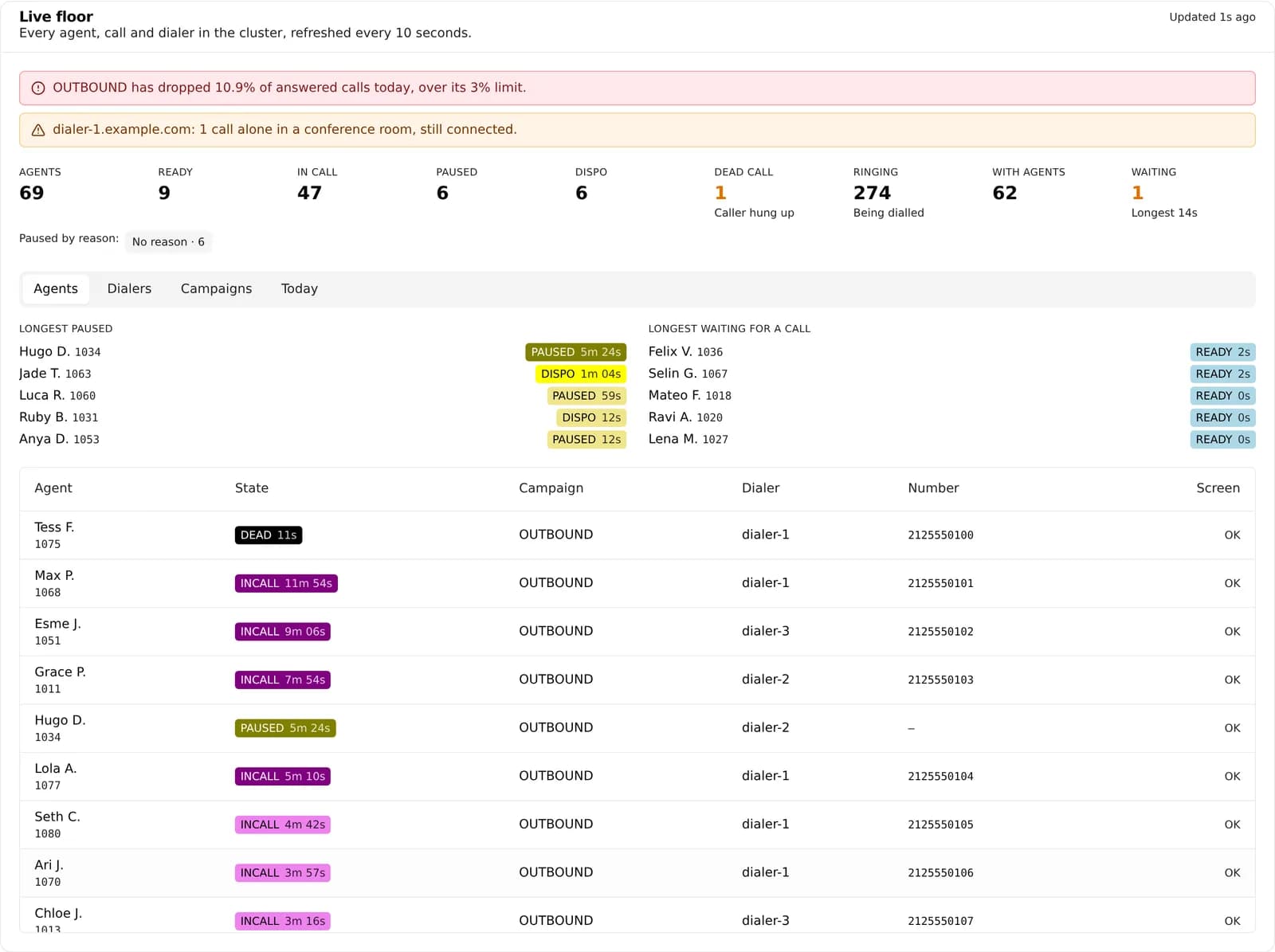Viewport: 1275px width, 952px height.
Task: Open the Dialers tab
Action: 129,288
